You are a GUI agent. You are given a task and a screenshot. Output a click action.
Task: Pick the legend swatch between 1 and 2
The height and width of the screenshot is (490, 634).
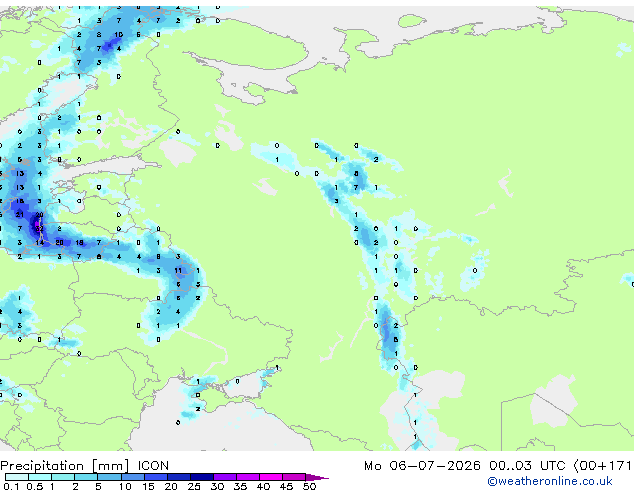click(x=63, y=477)
